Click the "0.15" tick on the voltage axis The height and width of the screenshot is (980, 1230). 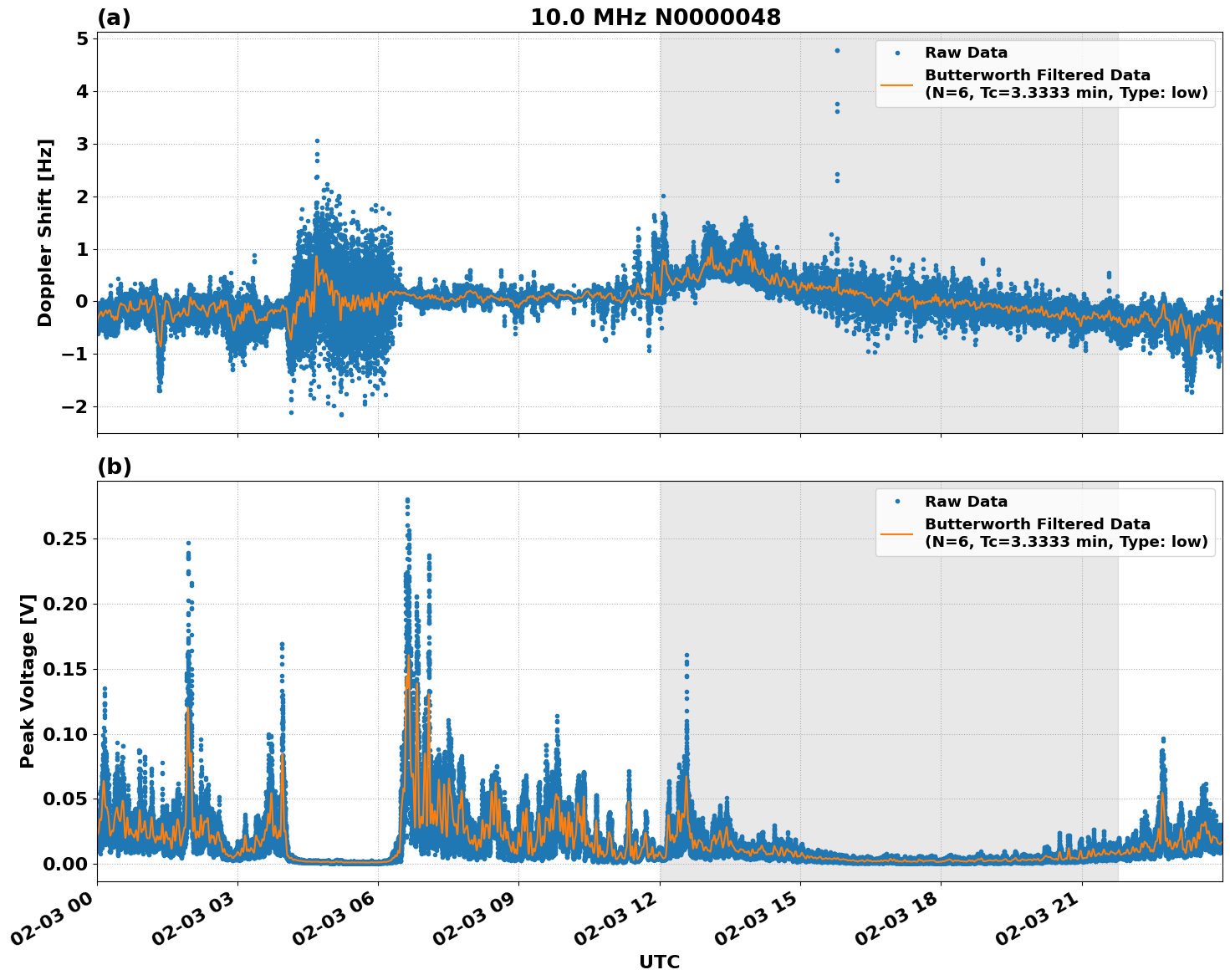coord(64,669)
